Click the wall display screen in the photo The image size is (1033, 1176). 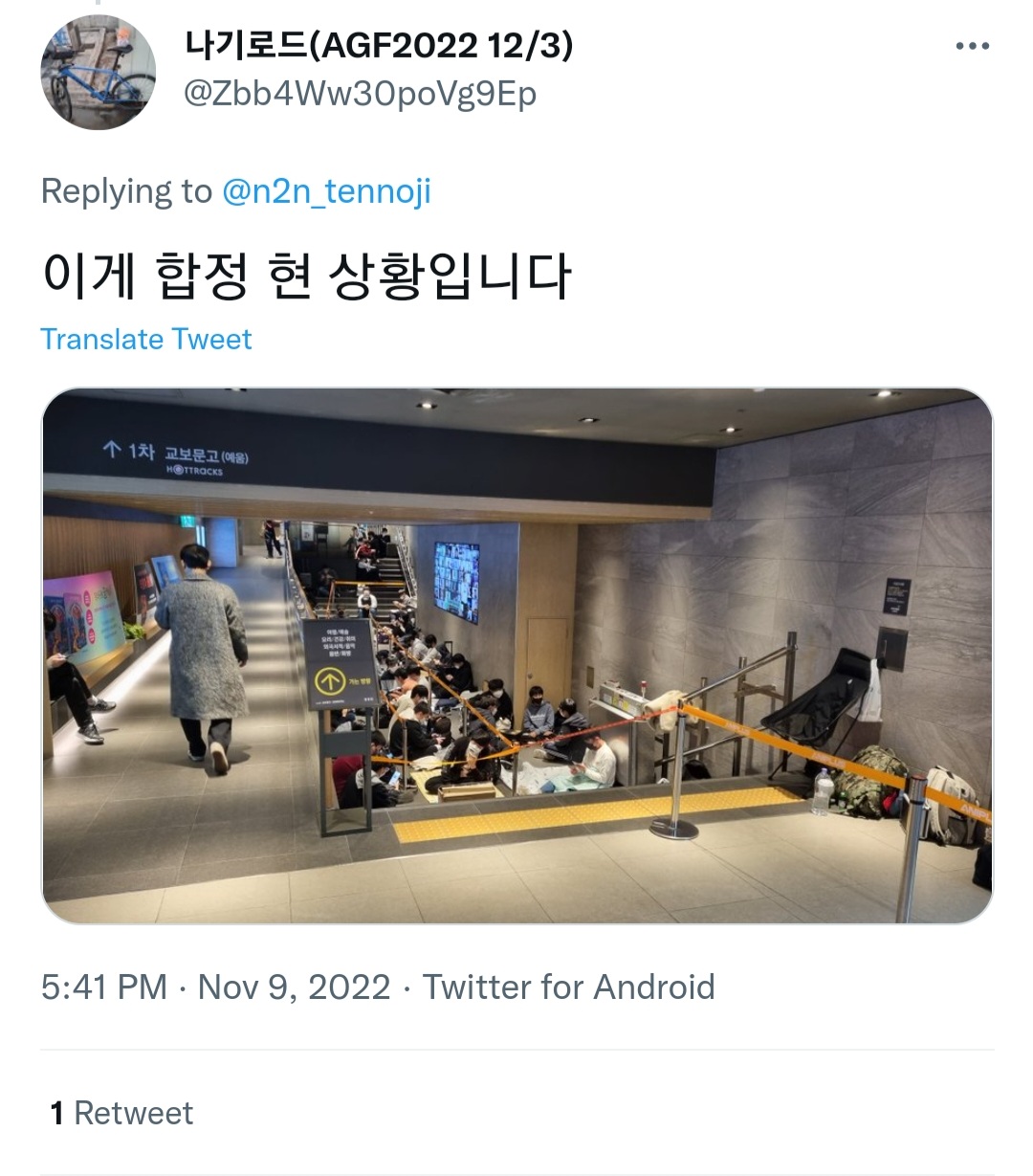click(x=457, y=582)
